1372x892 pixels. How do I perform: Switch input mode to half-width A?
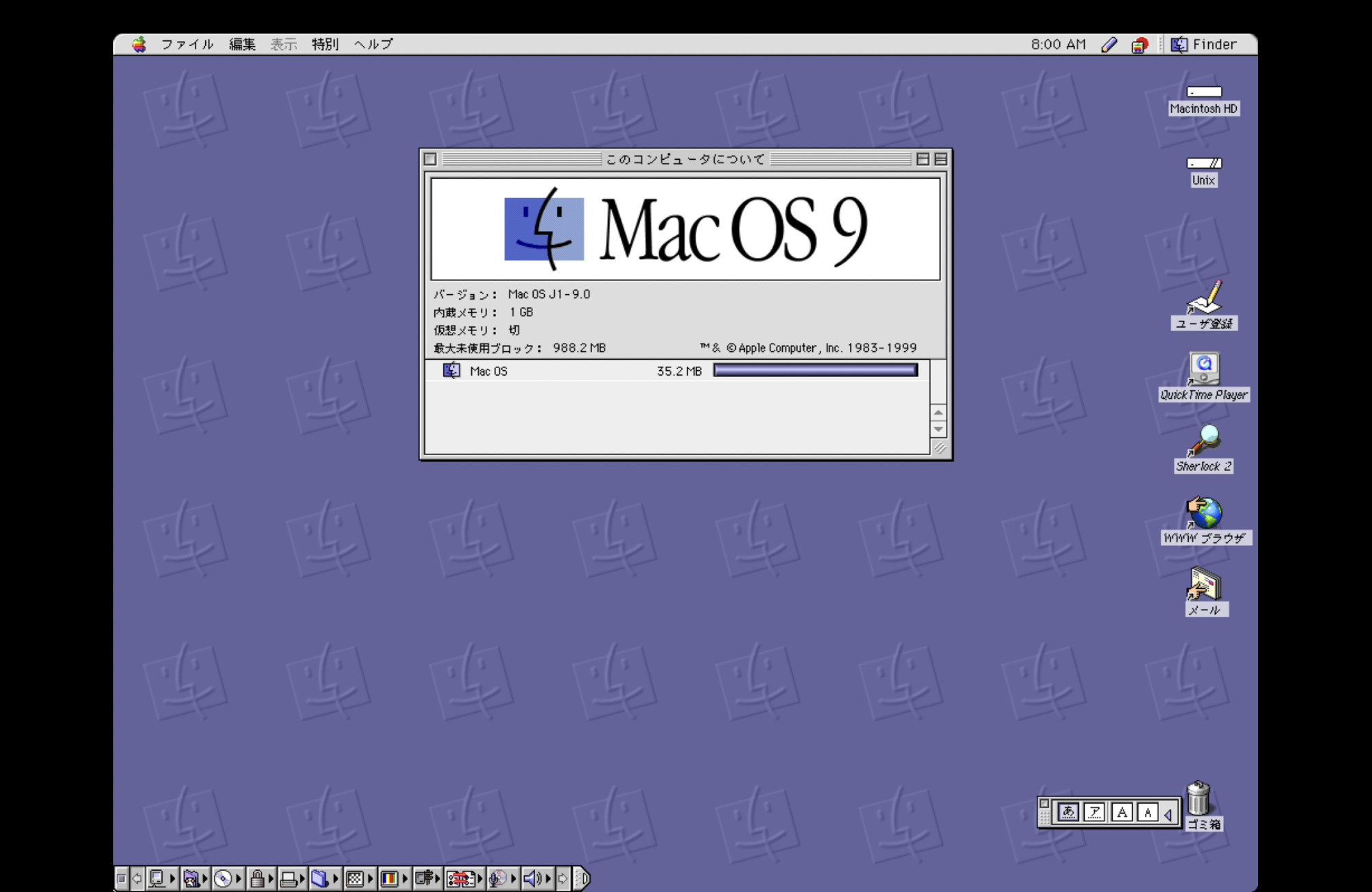(x=1148, y=812)
